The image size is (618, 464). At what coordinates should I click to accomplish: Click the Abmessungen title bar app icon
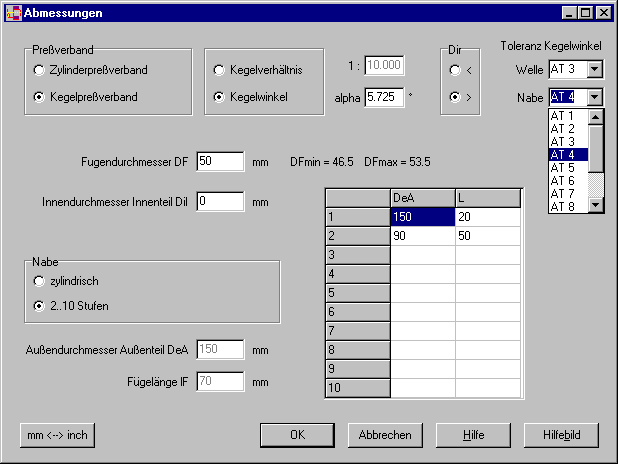click(13, 13)
